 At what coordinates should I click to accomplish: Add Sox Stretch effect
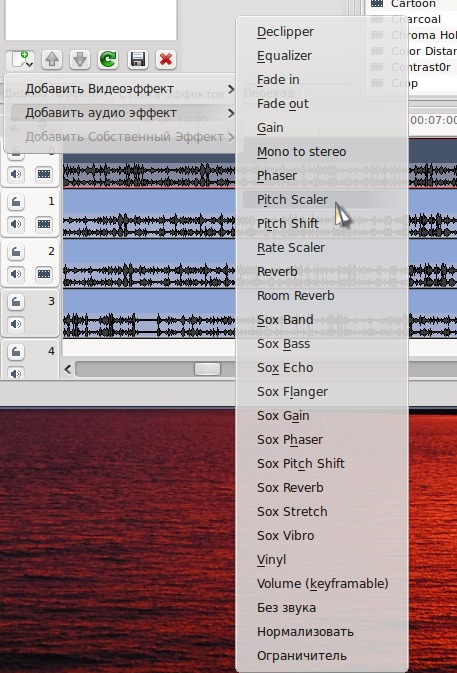click(x=322, y=512)
